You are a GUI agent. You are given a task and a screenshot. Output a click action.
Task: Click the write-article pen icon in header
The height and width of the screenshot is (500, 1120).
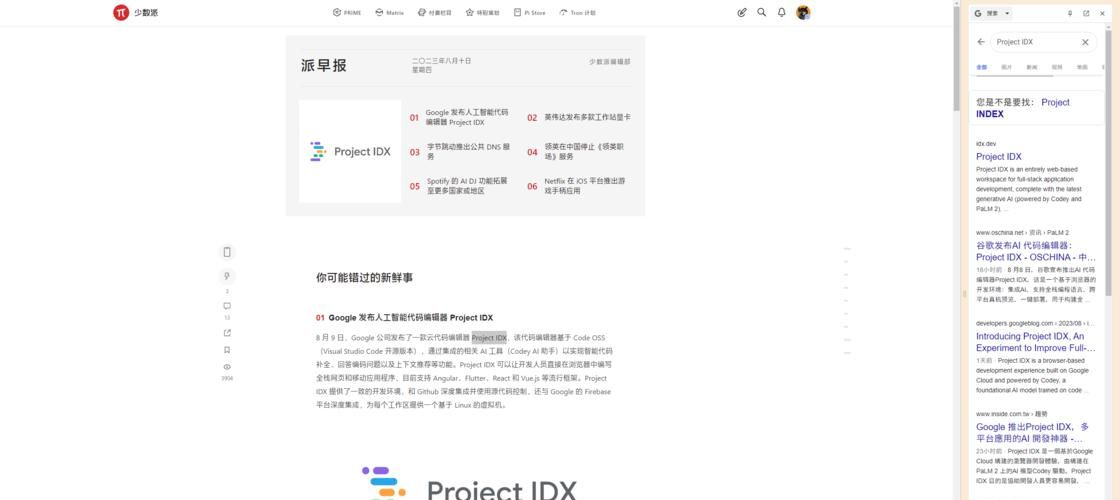[x=742, y=12]
